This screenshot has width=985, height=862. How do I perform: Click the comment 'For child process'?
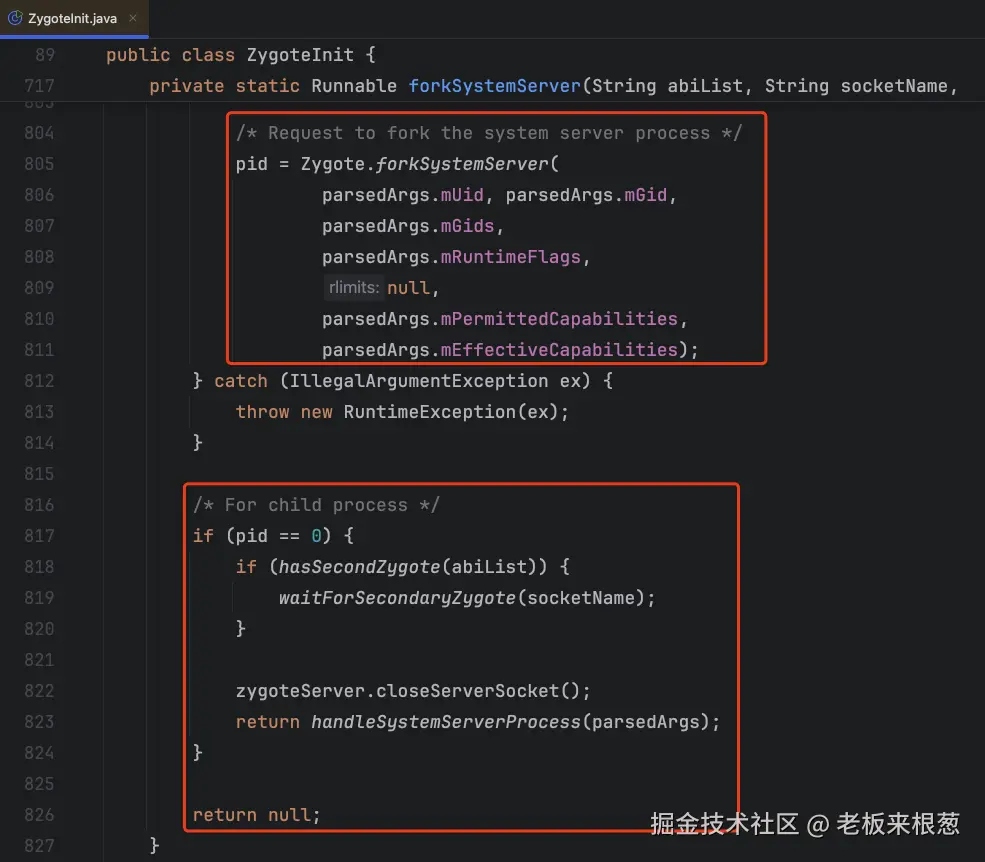pyautogui.click(x=316, y=505)
